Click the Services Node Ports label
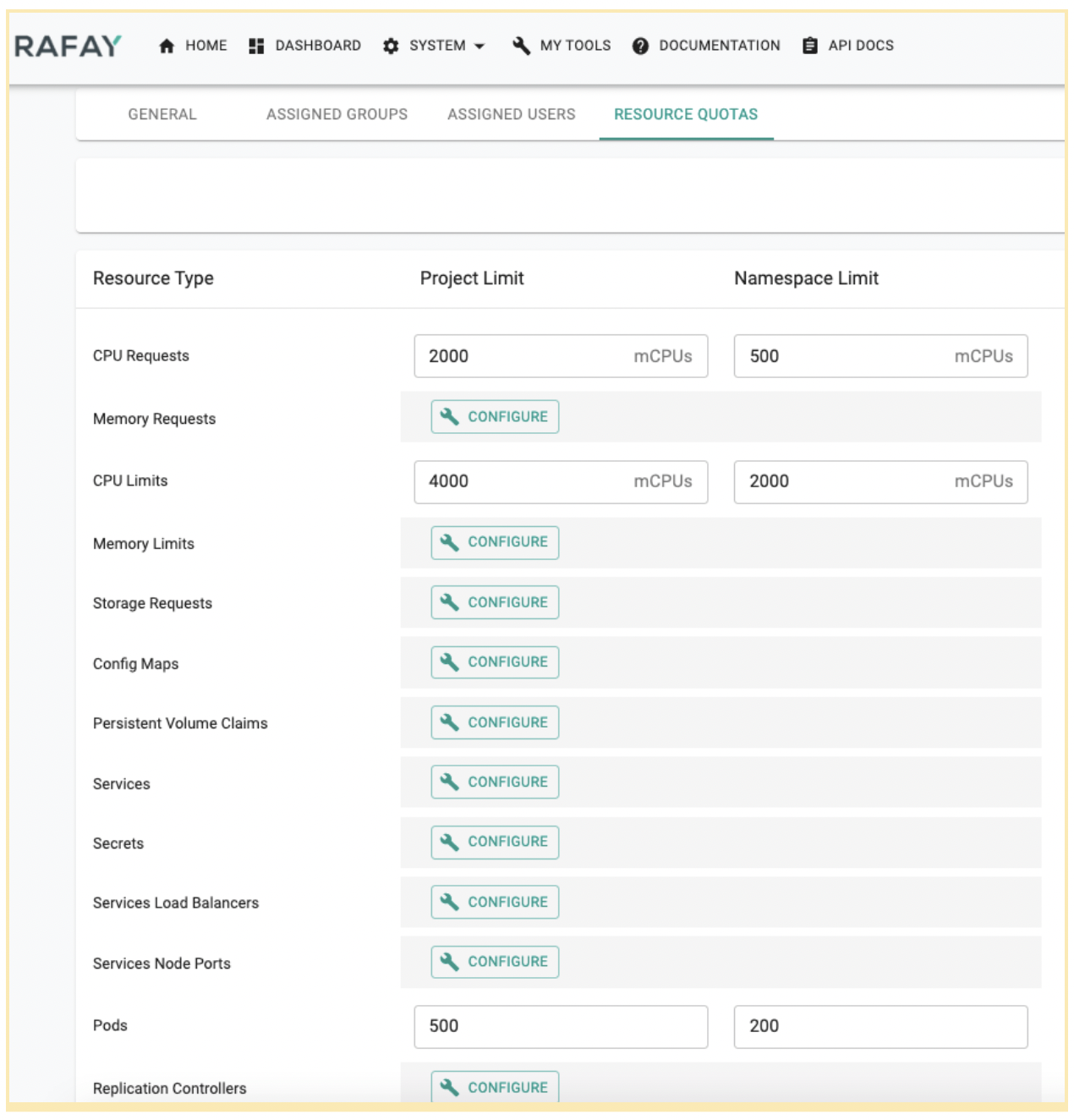 pyautogui.click(x=162, y=964)
